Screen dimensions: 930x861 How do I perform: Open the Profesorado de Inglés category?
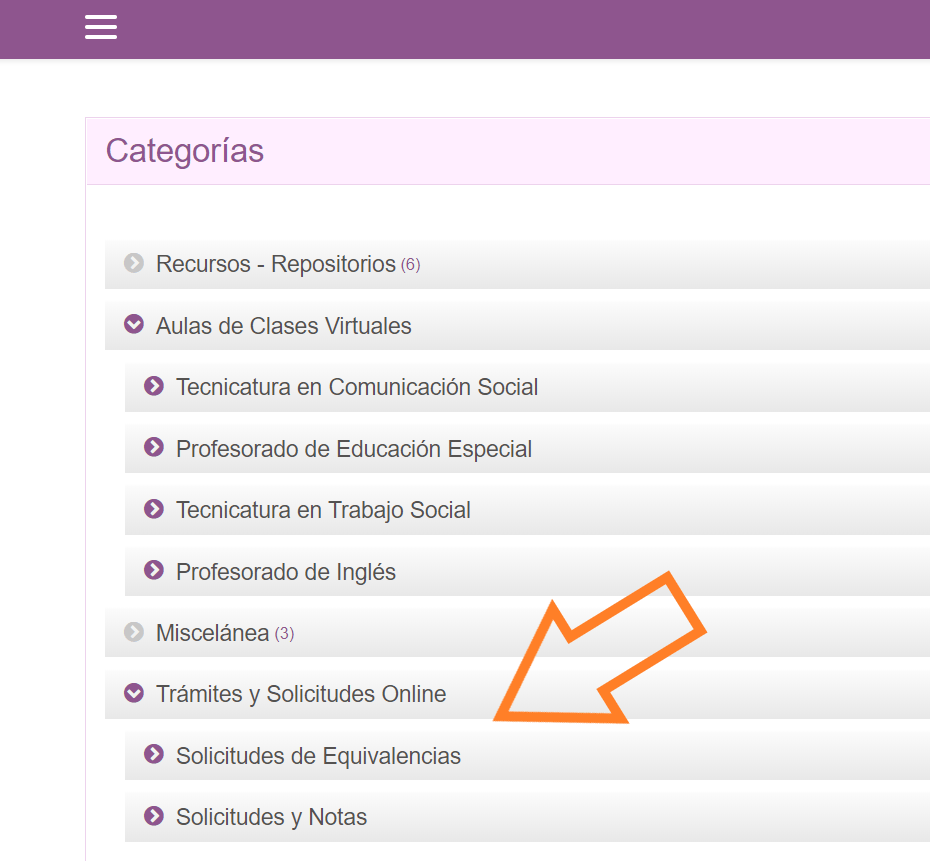(286, 572)
